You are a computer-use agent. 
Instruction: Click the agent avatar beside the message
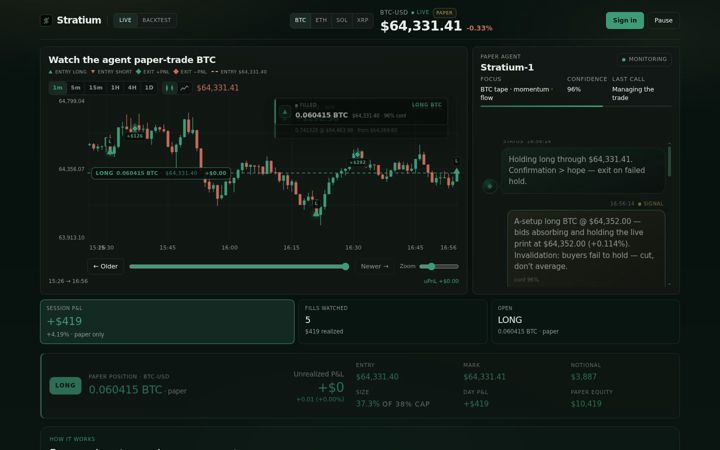pos(489,186)
